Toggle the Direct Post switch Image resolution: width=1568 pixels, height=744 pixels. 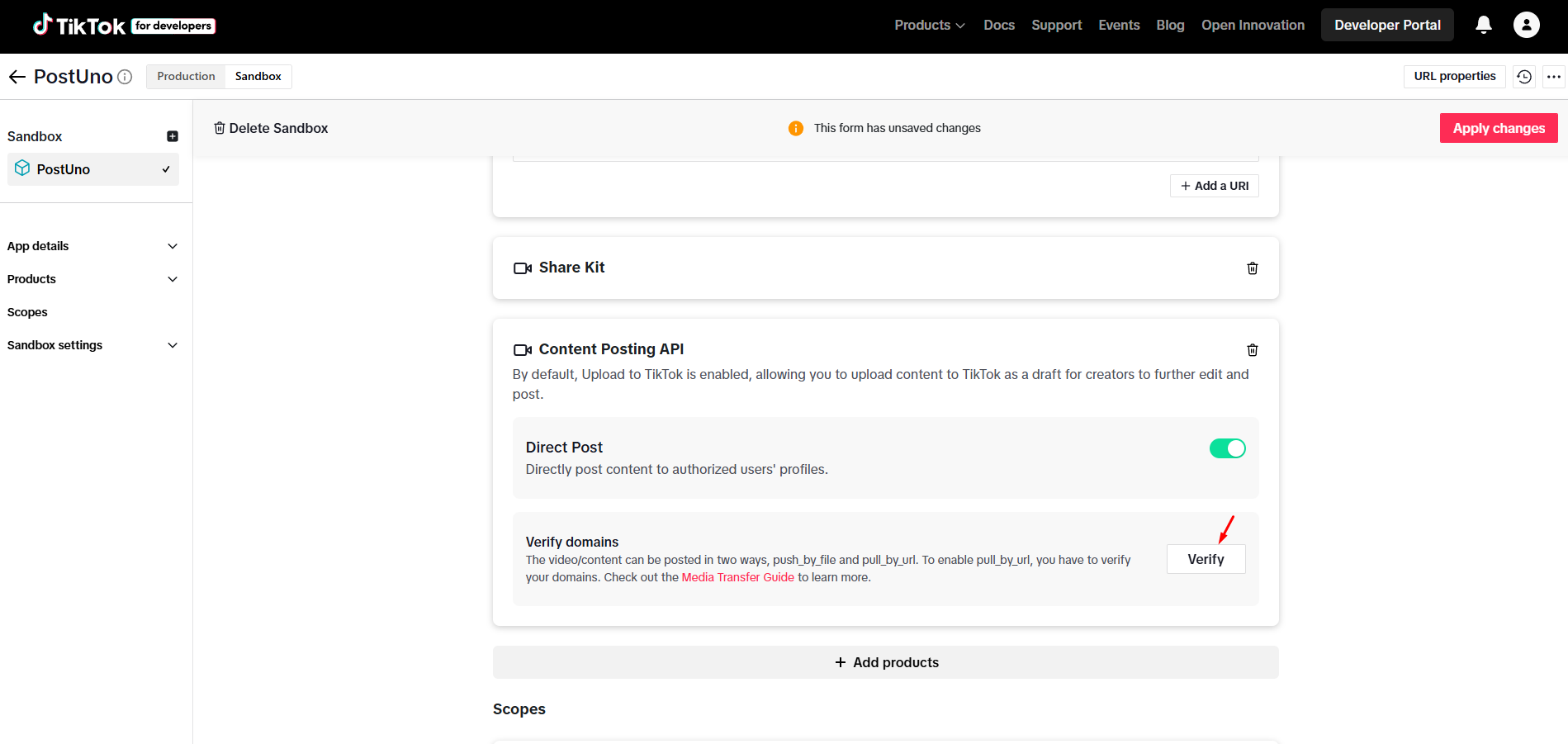pos(1227,448)
